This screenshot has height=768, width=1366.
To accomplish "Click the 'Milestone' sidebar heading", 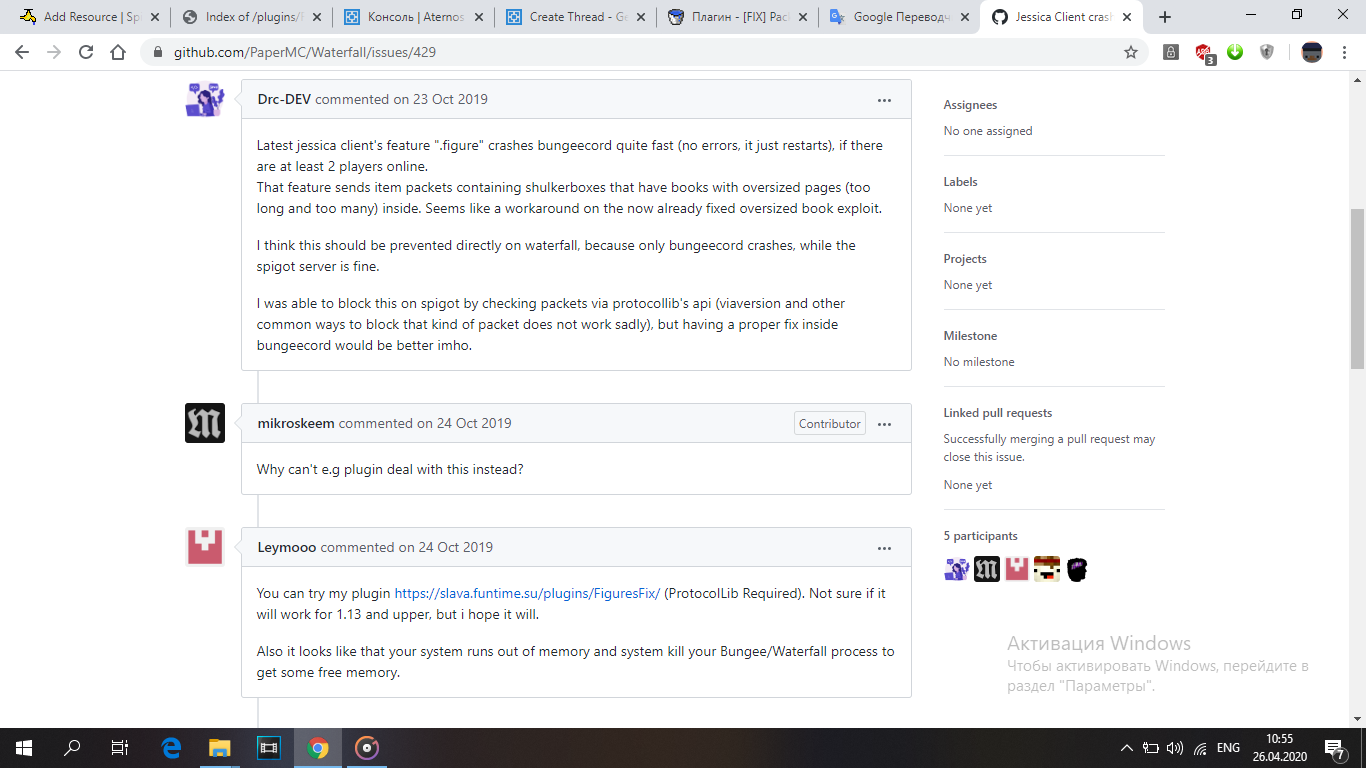I will click(971, 336).
